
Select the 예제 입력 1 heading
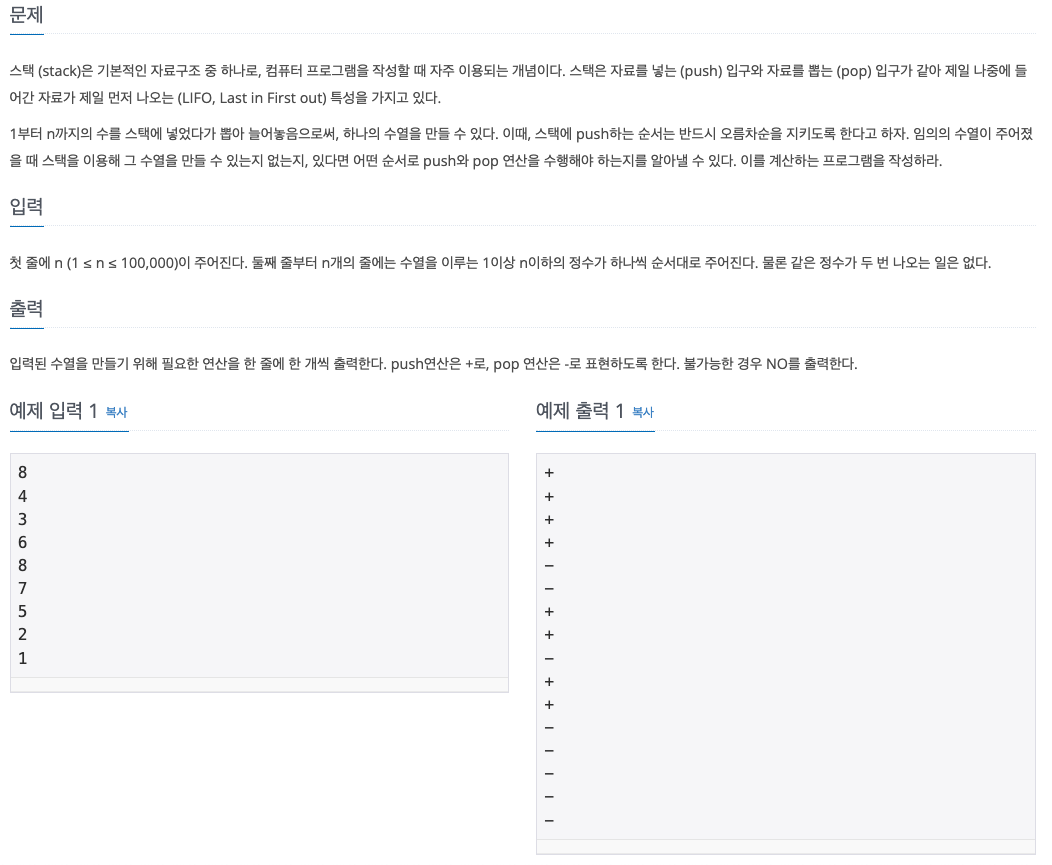click(x=54, y=410)
